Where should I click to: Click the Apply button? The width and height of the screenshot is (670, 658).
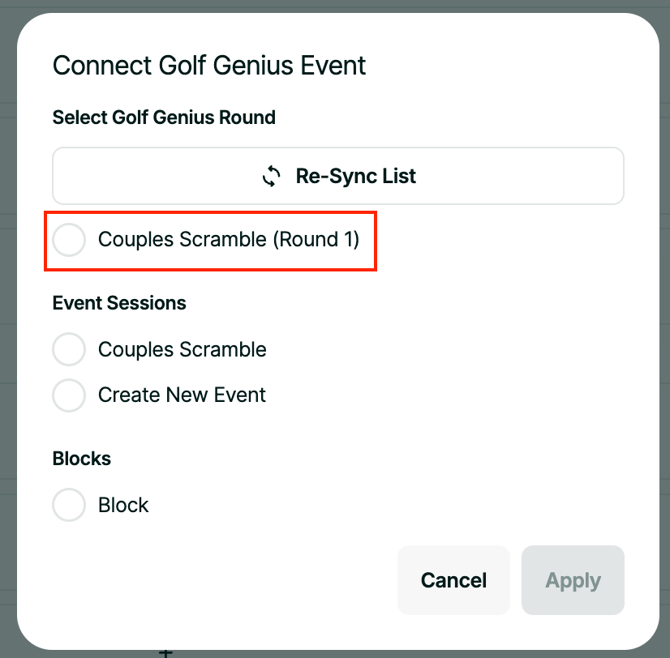coord(573,580)
